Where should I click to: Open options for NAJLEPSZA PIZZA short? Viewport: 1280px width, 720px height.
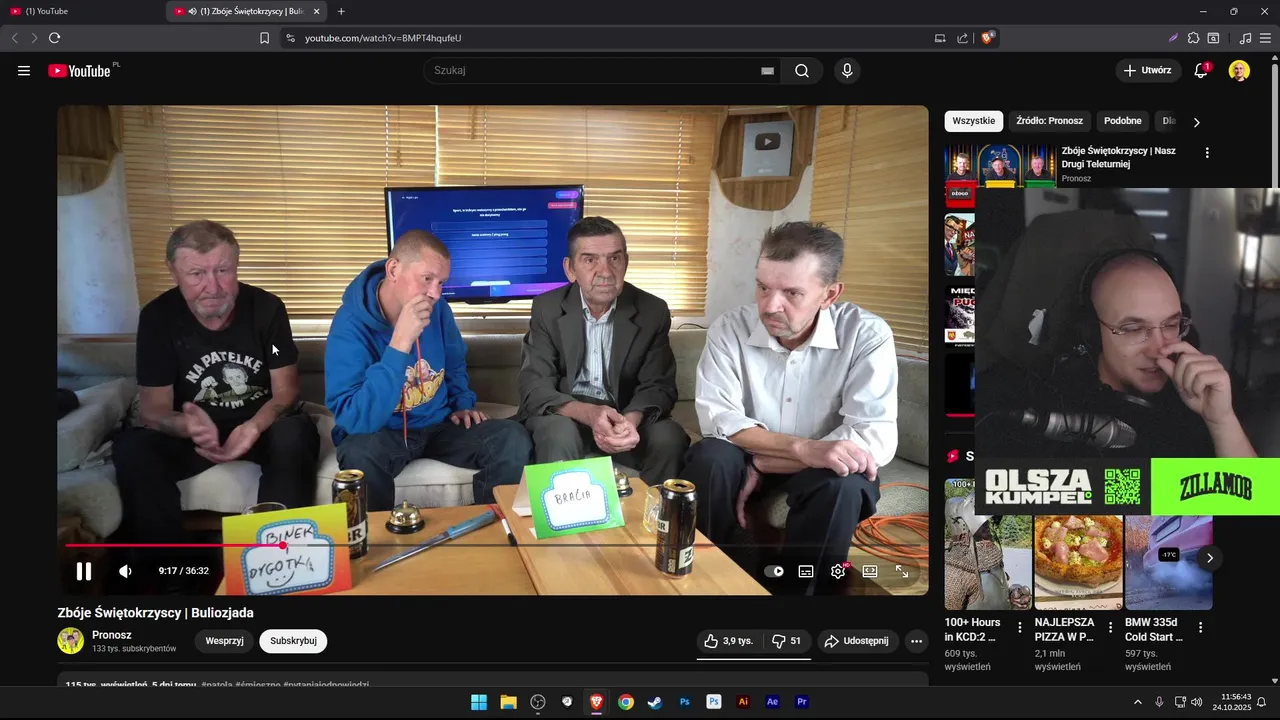(1110, 628)
